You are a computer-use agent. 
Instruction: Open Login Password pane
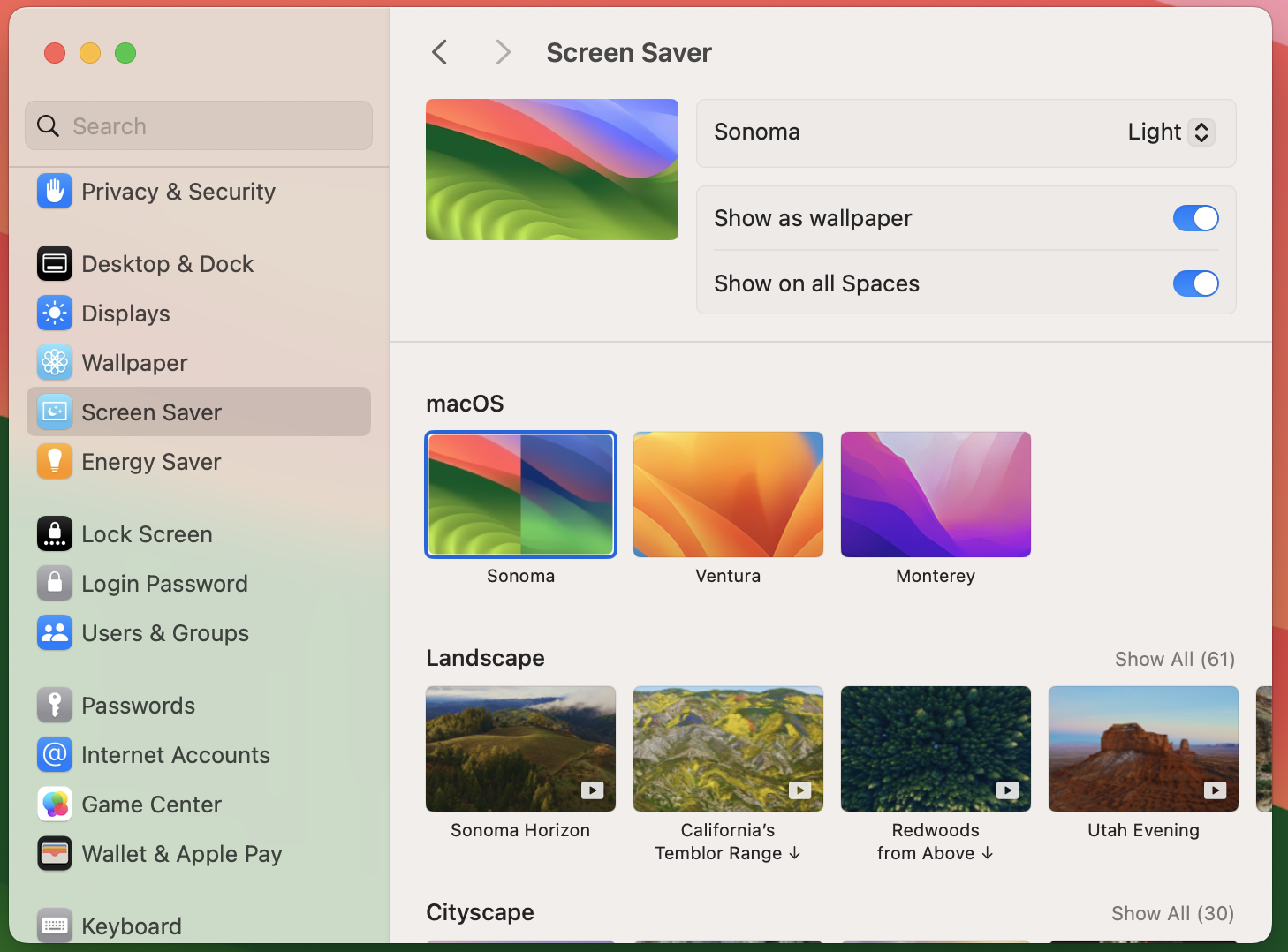[x=199, y=583]
